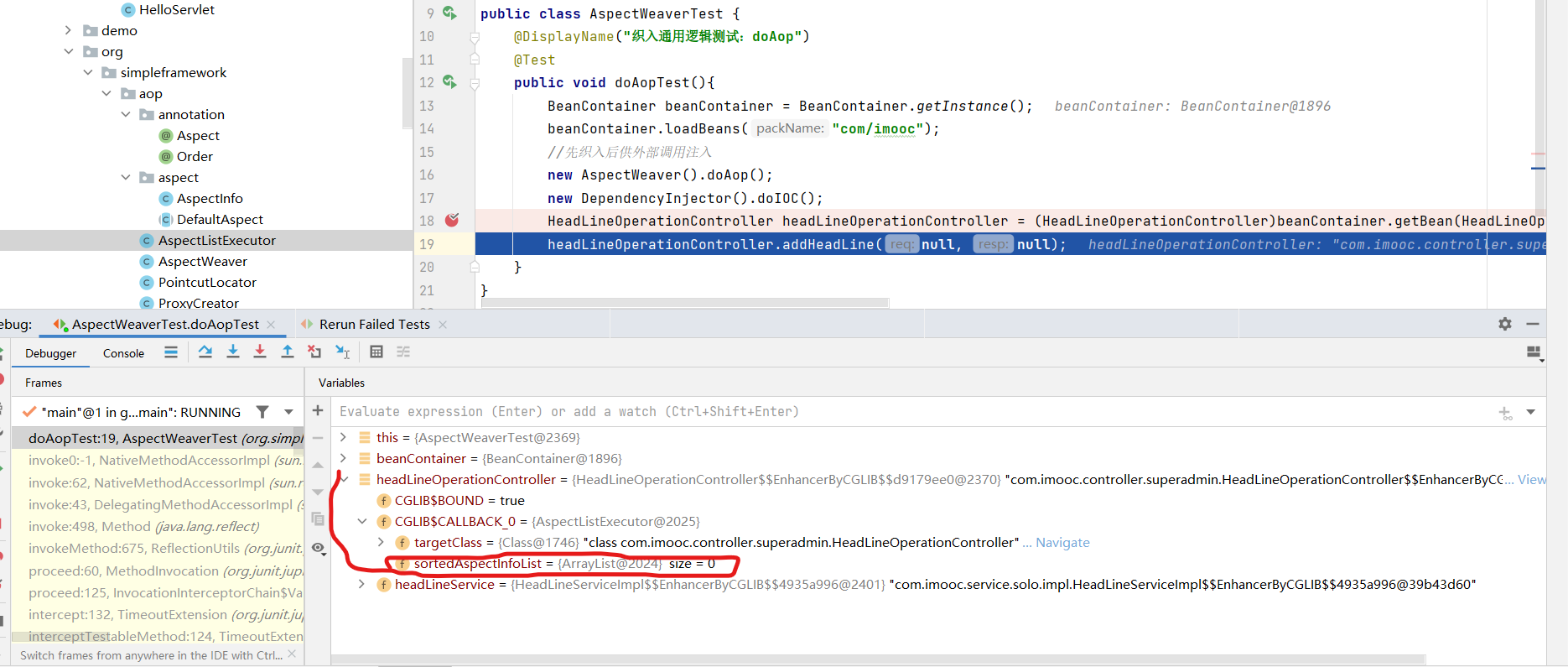
Task: Open the expression history dropdown arrow
Action: (1531, 412)
